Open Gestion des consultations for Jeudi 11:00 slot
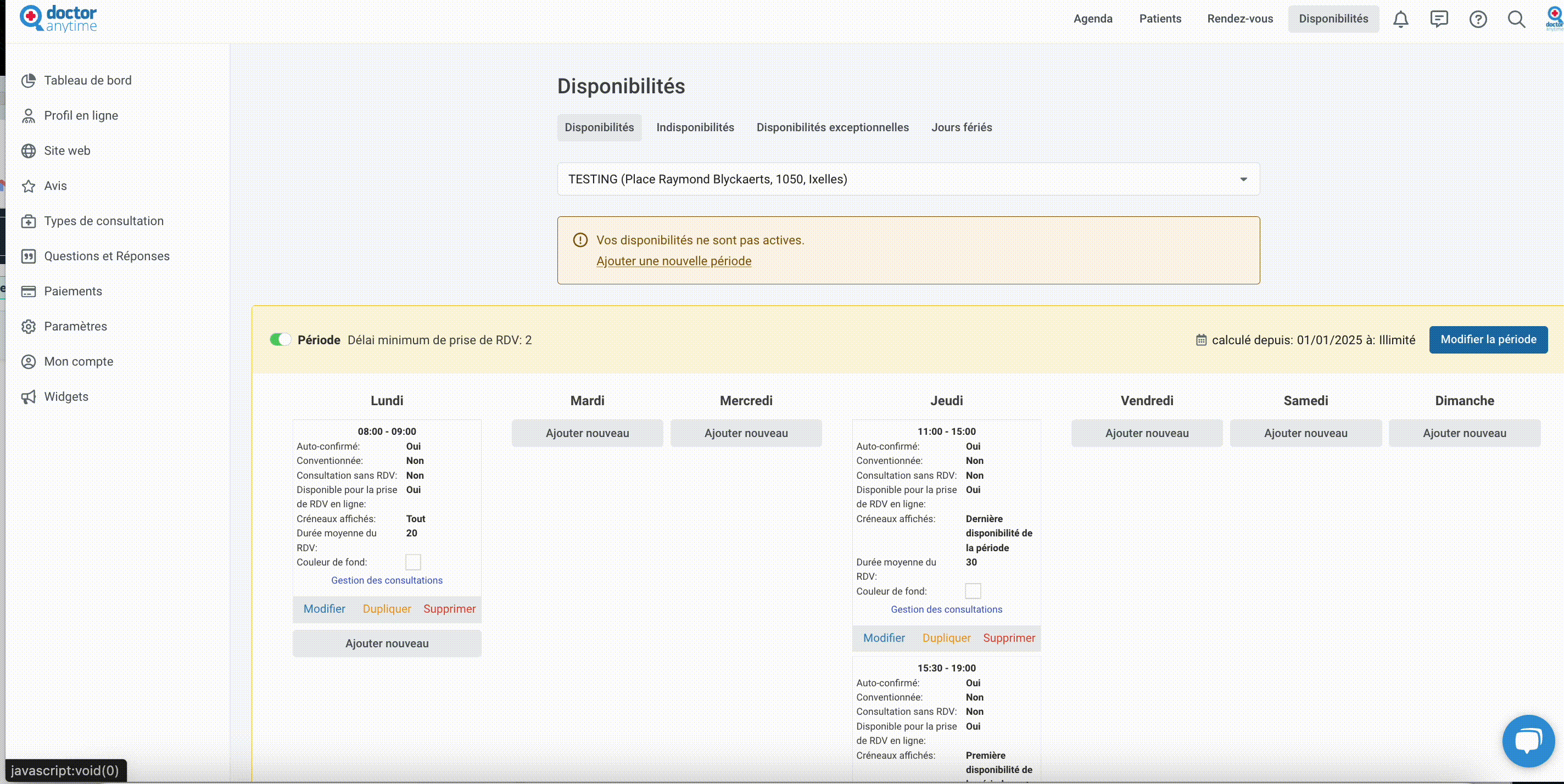Image resolution: width=1564 pixels, height=784 pixels. (947, 609)
